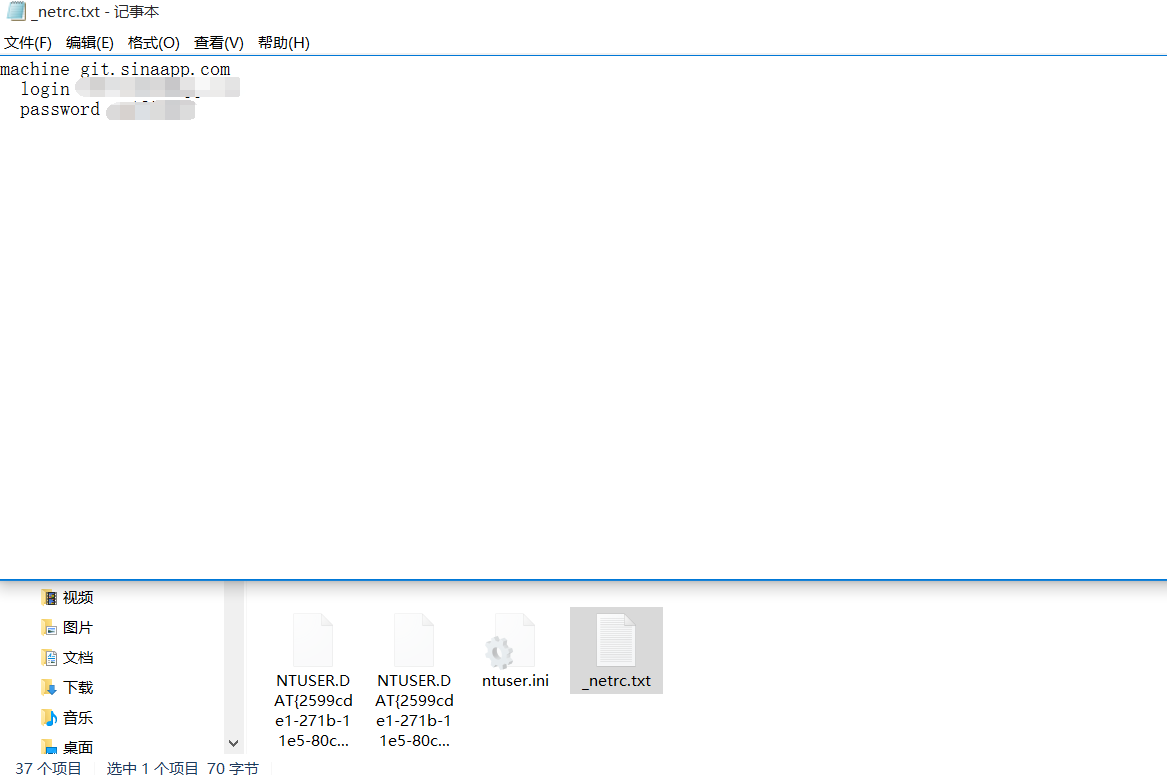Select 音乐 folder in Explorer sidebar
The image size is (1167, 778).
pyautogui.click(x=67, y=718)
